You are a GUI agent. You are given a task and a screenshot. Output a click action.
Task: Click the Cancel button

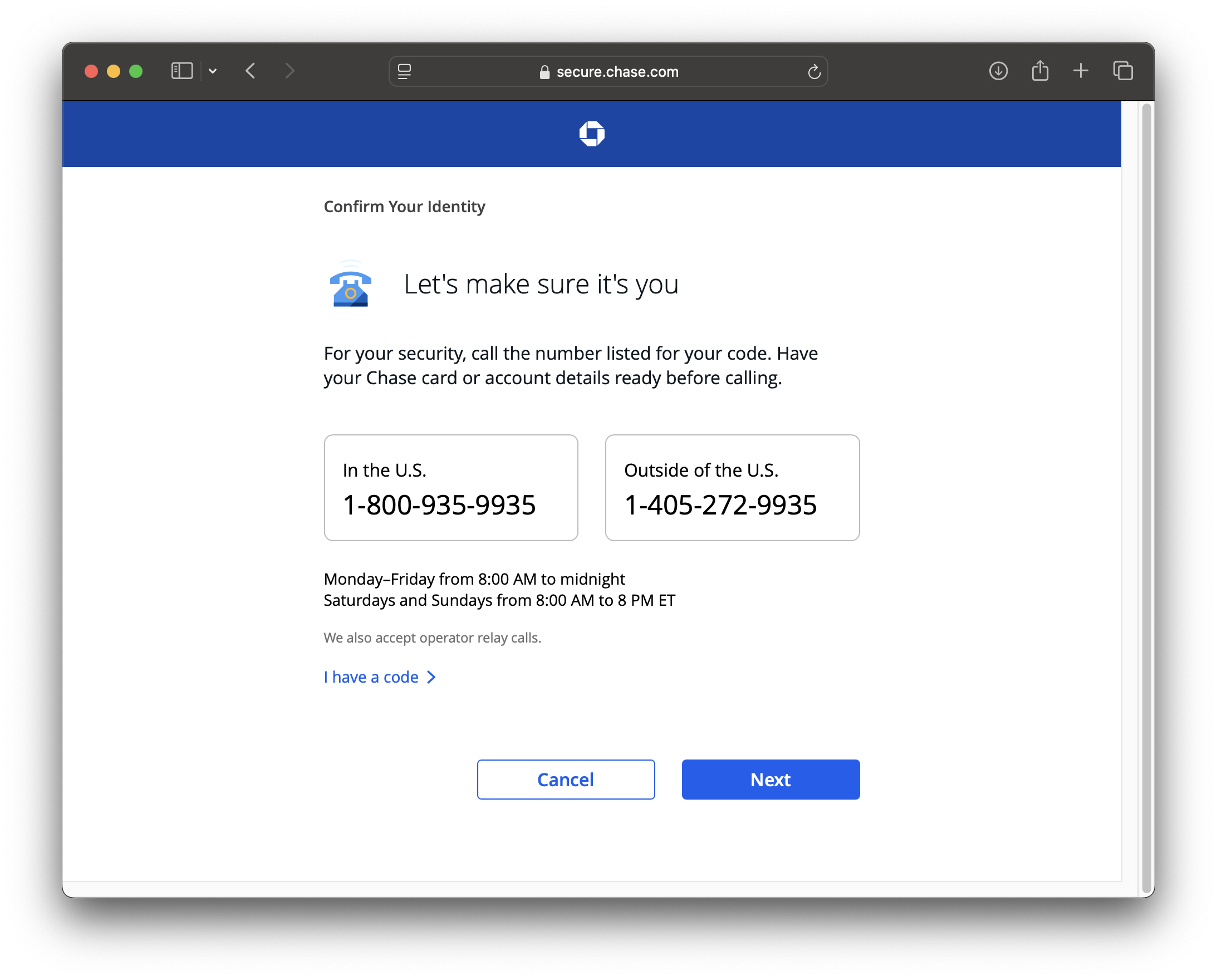(566, 780)
